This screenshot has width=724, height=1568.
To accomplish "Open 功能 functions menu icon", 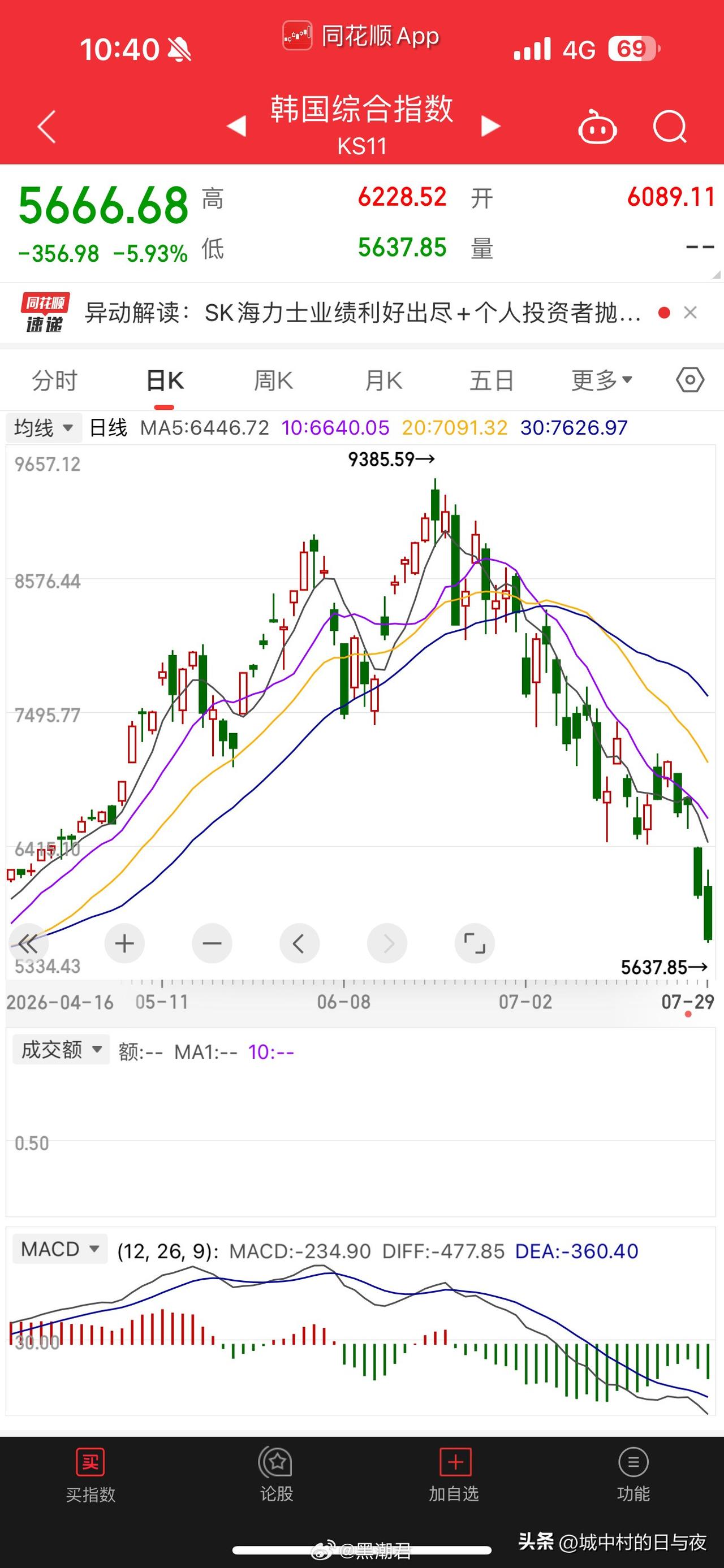I will 633,1462.
